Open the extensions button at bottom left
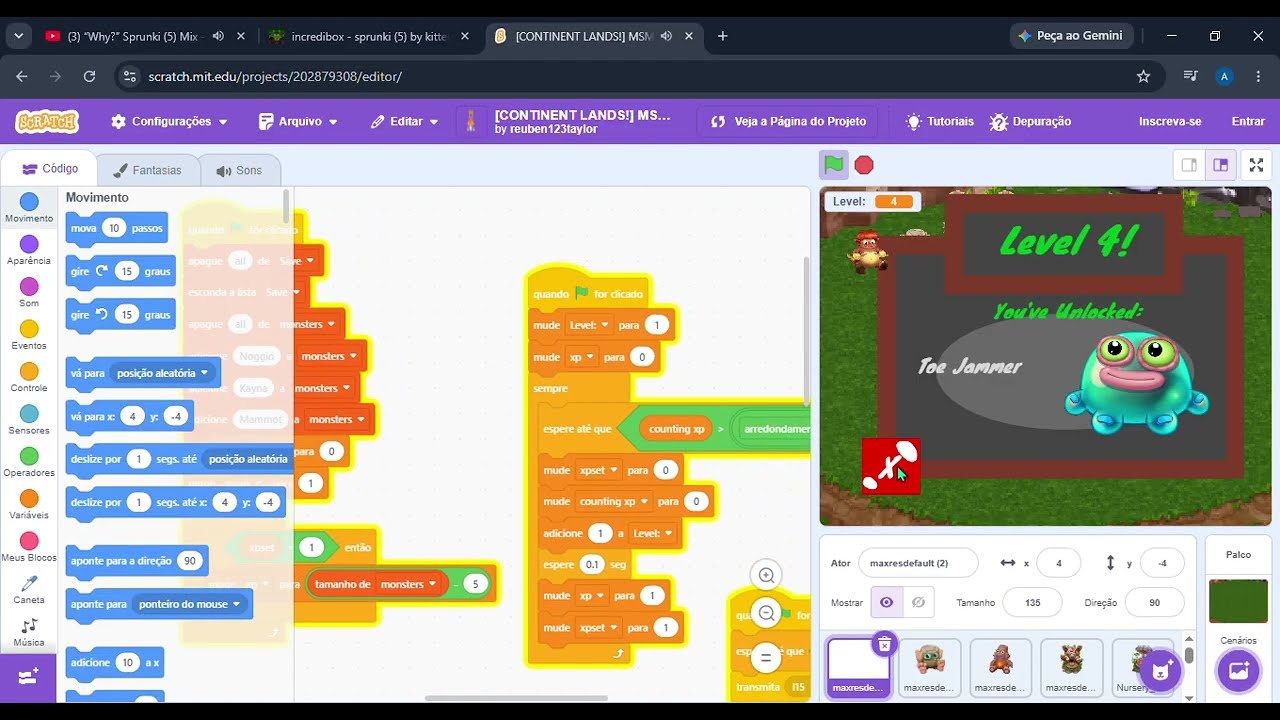1280x720 pixels. [28, 676]
